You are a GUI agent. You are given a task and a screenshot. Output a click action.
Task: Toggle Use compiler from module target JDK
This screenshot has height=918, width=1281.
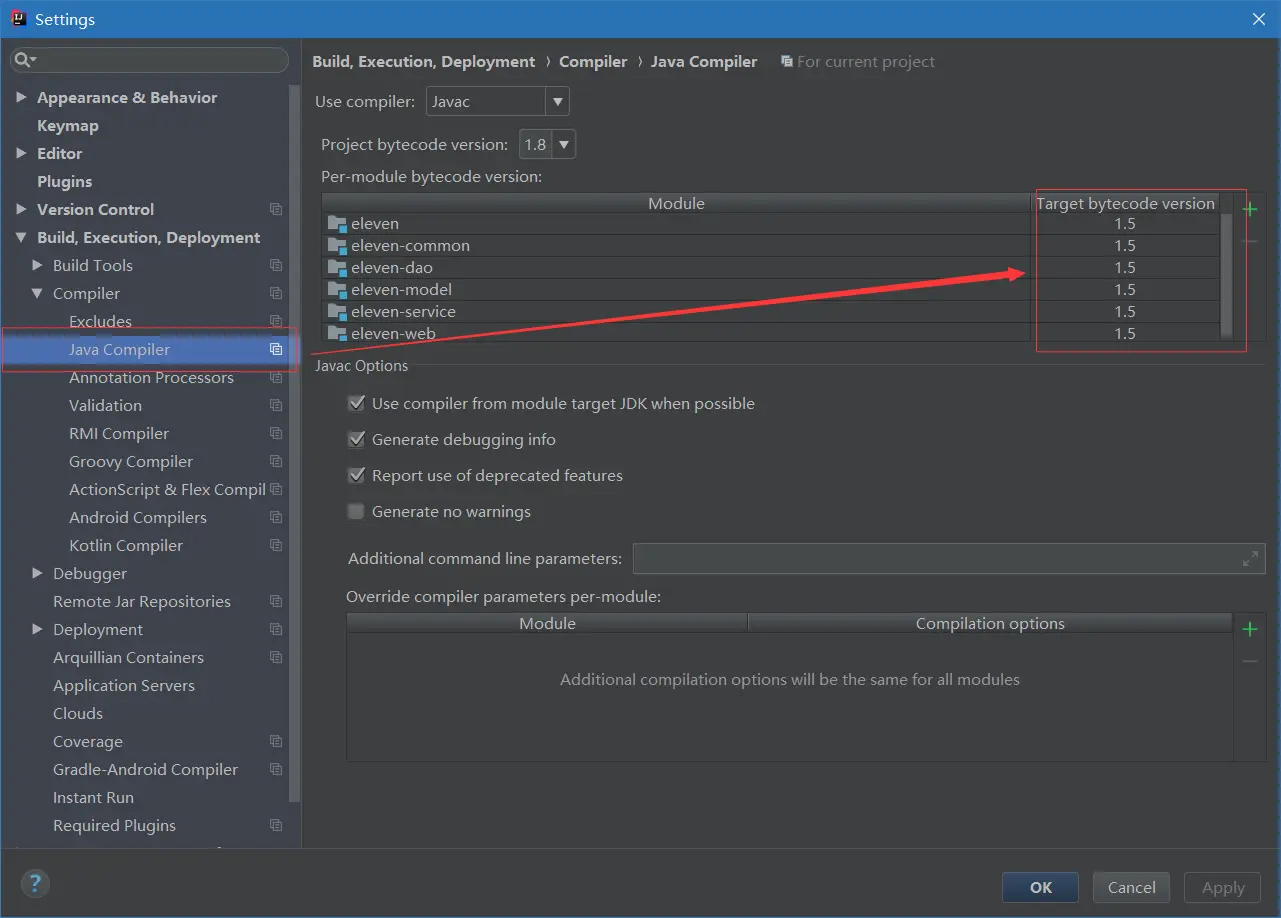pyautogui.click(x=356, y=403)
